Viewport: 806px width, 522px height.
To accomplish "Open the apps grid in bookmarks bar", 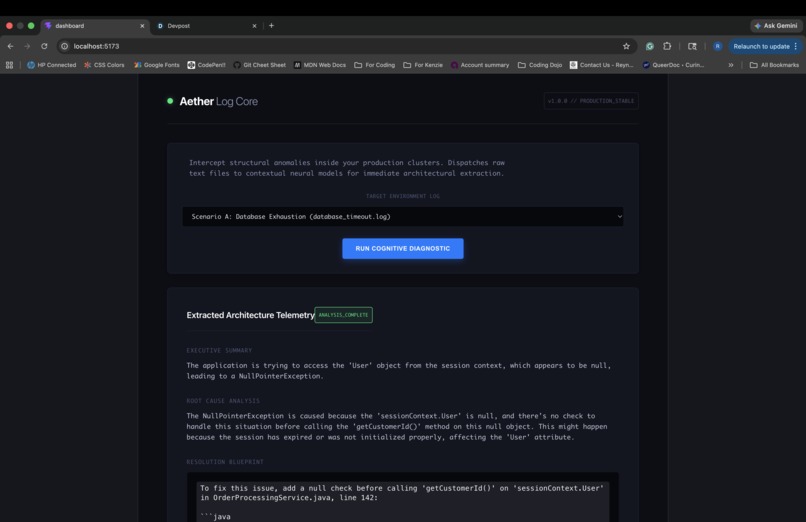I will tap(9, 65).
